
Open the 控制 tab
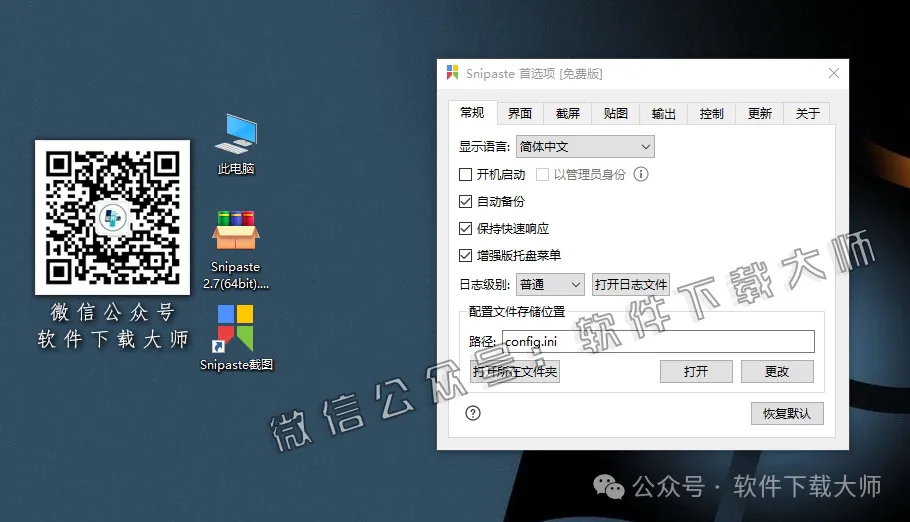pos(712,113)
